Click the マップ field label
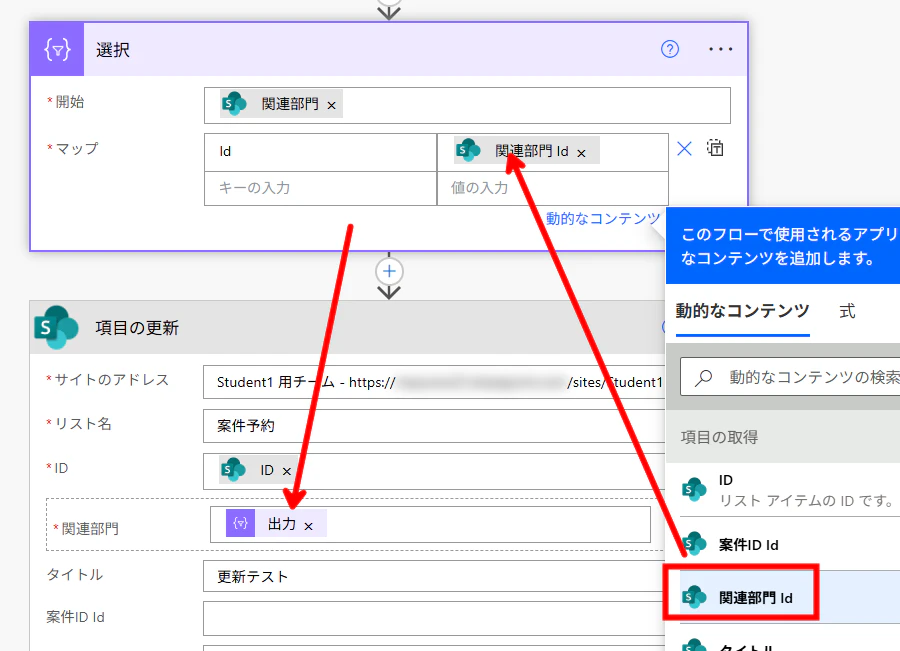Viewport: 900px width, 651px height. tap(76, 149)
